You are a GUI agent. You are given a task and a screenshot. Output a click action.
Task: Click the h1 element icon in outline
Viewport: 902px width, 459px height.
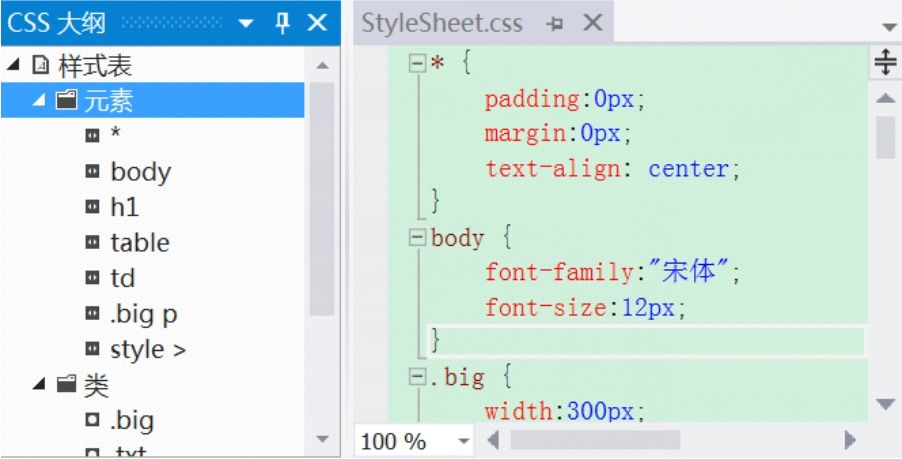(92, 207)
